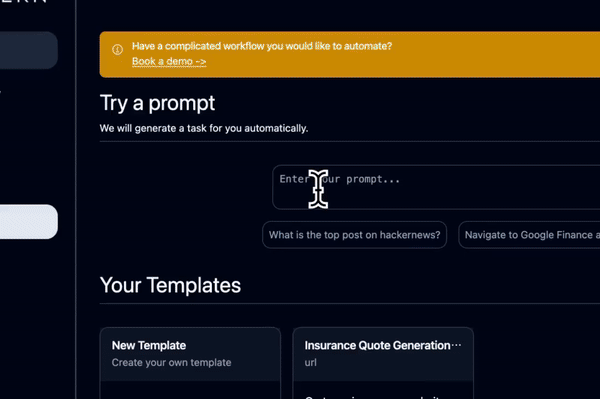Viewport: 600px width, 399px height.
Task: Click the complicated workflow banner text
Action: click(262, 46)
